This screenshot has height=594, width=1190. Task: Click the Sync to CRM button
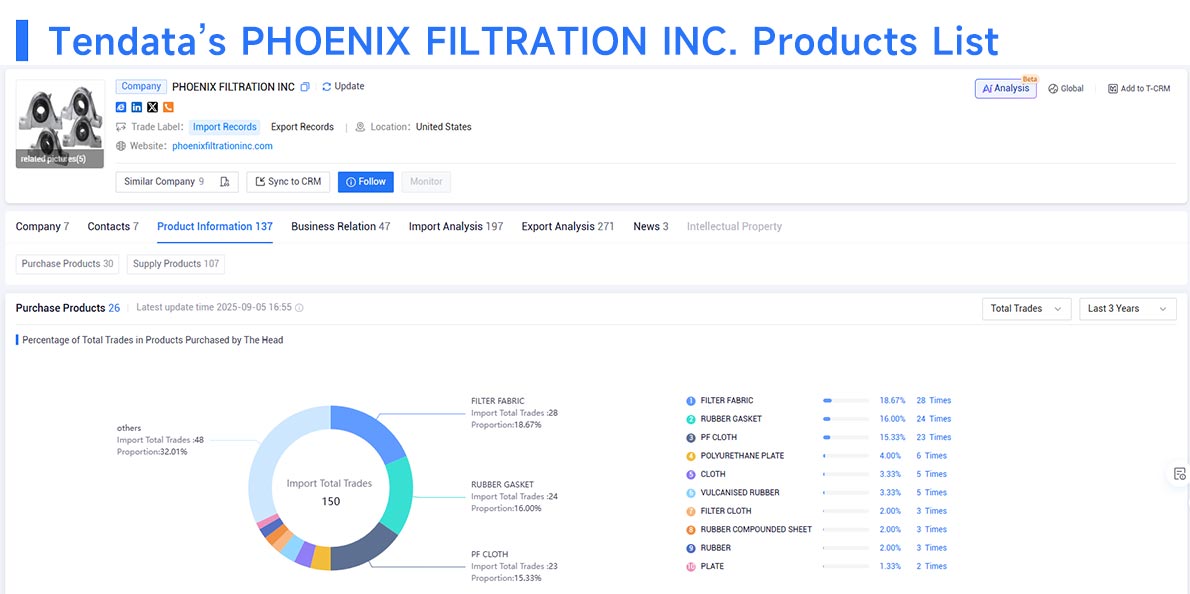pos(288,182)
